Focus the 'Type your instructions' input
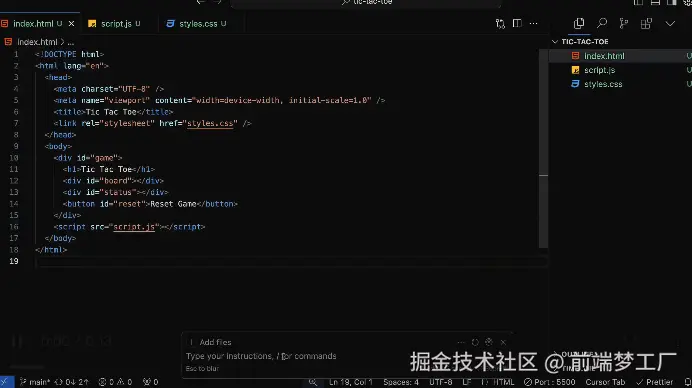Image resolution: width=692 pixels, height=388 pixels. 261,356
